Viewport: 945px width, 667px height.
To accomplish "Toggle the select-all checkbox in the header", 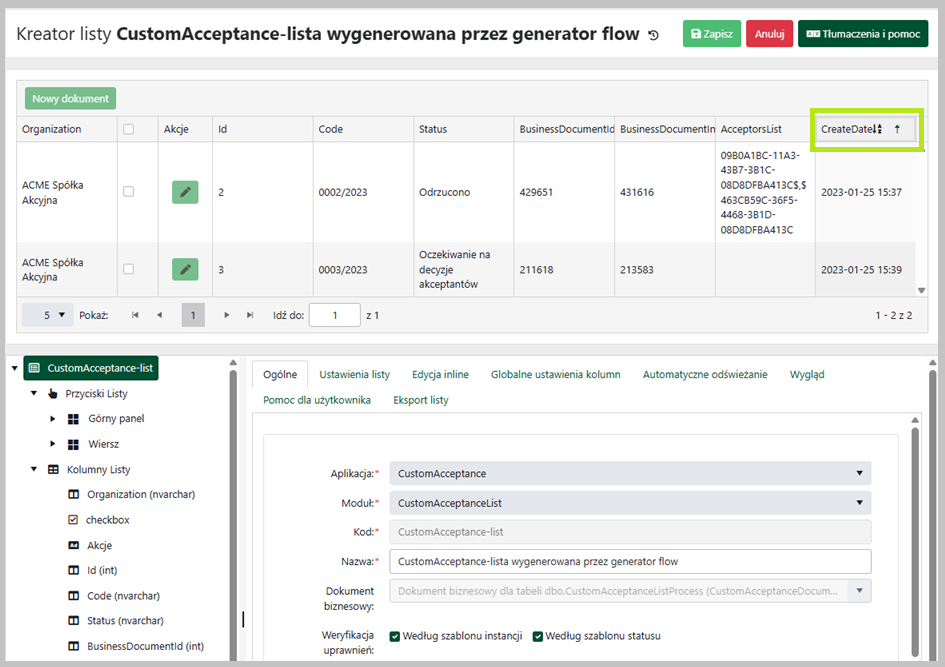I will 128,129.
